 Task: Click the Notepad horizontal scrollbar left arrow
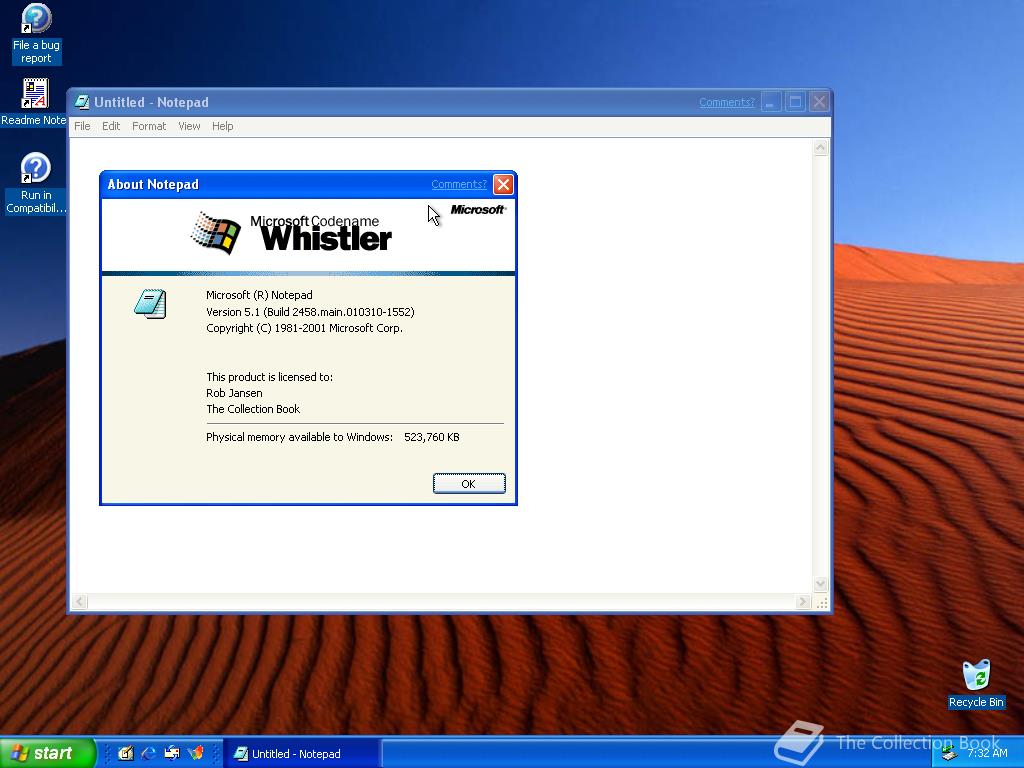tap(79, 601)
